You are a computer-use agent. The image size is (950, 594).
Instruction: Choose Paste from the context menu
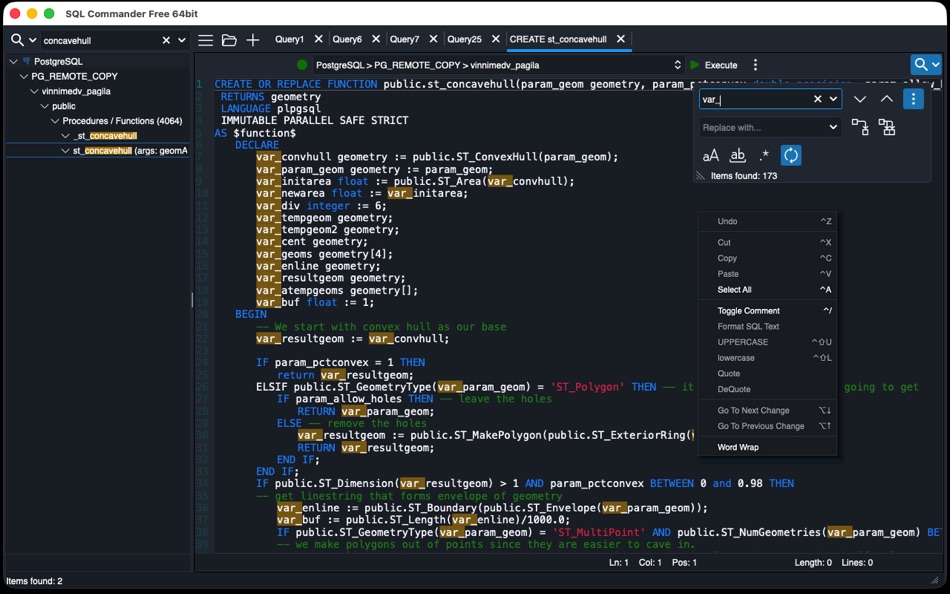(767, 274)
